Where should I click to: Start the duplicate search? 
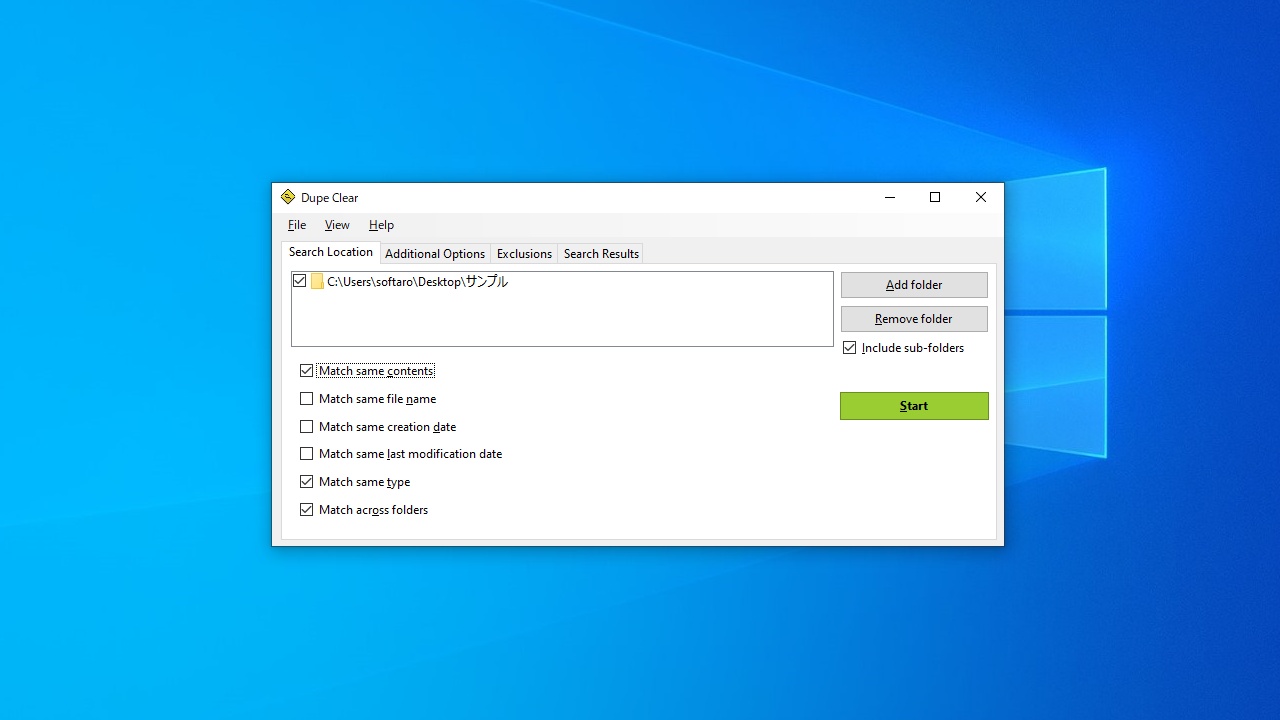point(914,406)
